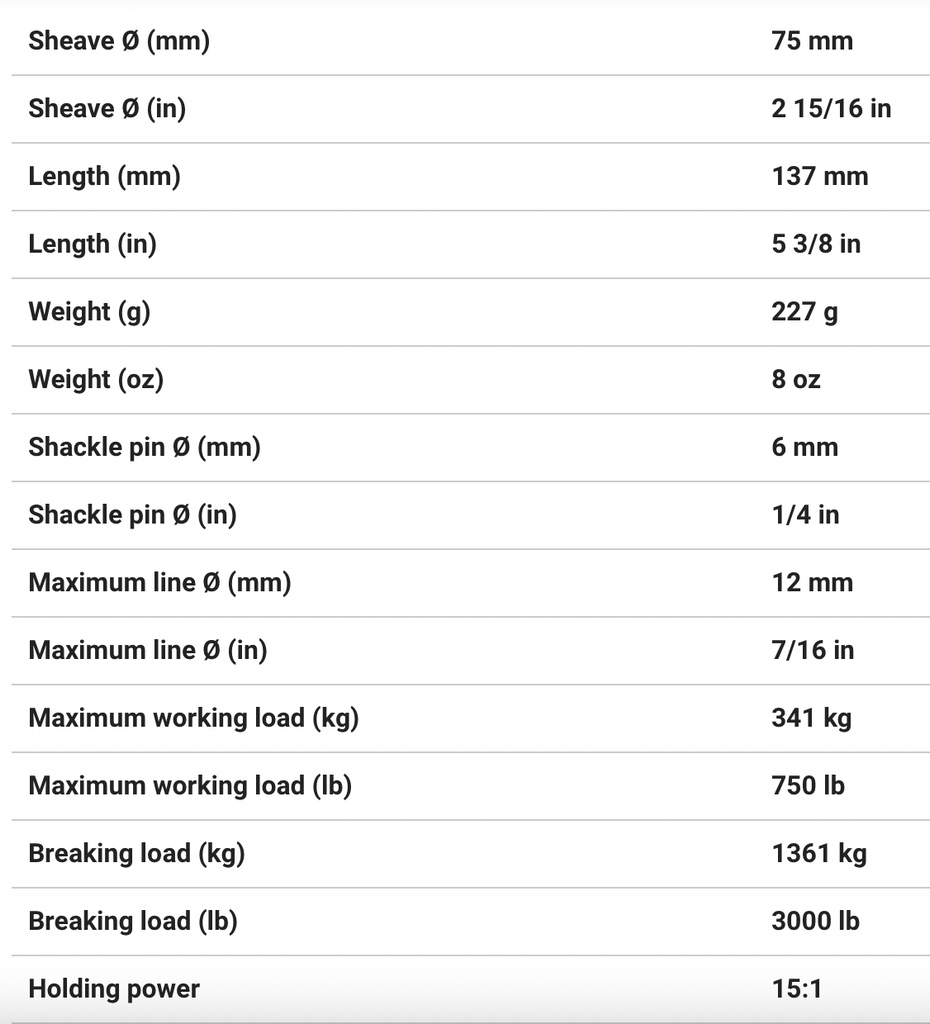
Task: Click the Weight (g) label
Action: tap(89, 311)
